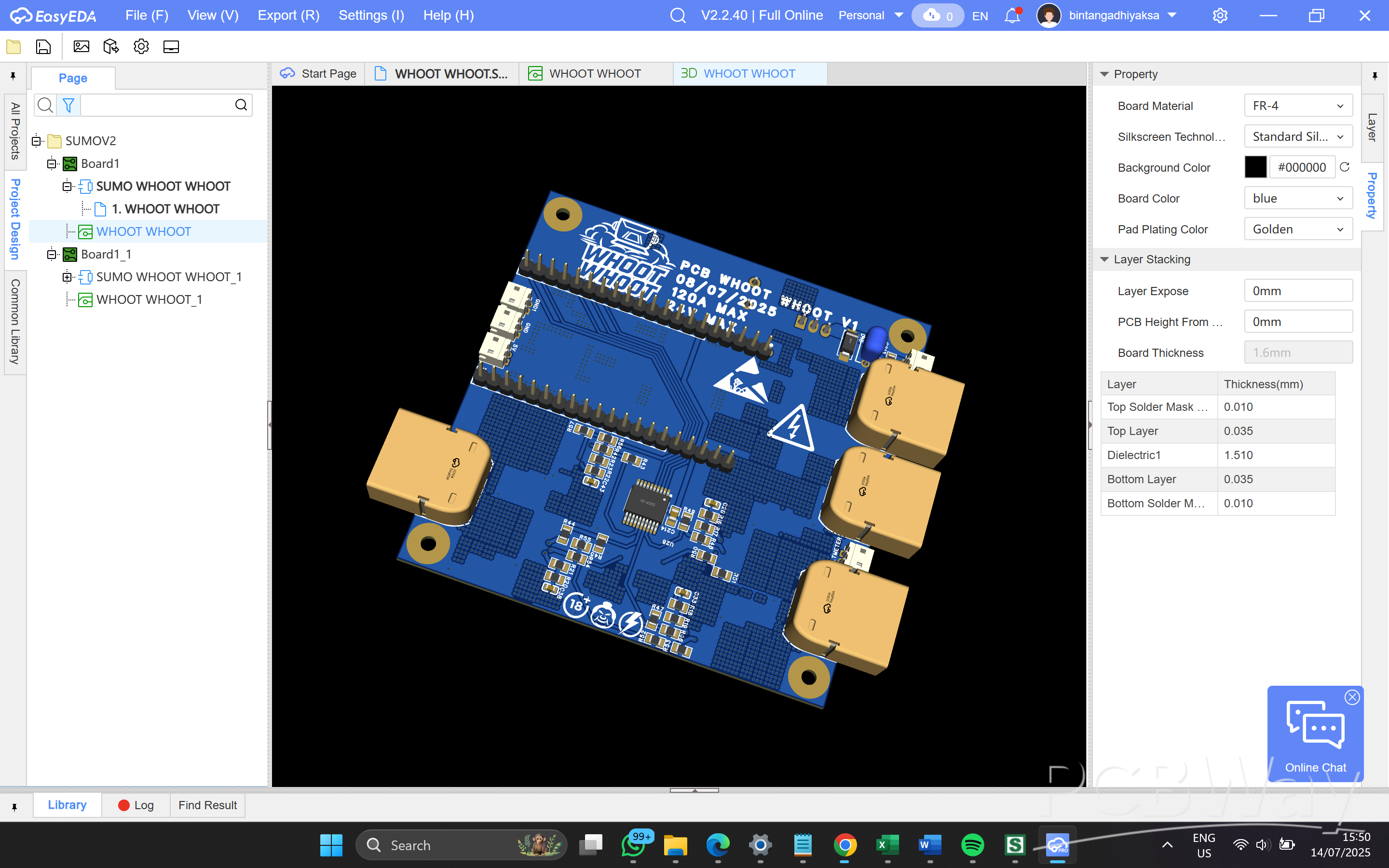Switch to the Log tab
1389x868 pixels.
(x=136, y=805)
